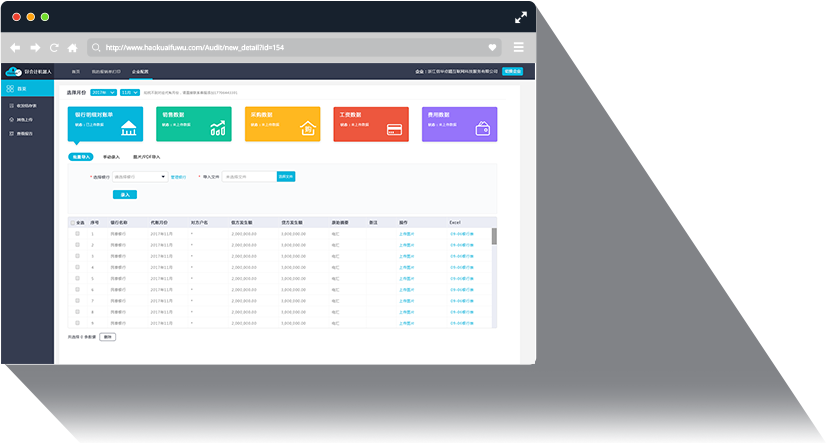The width and height of the screenshot is (826, 443).
Task: Check the checkbox for table row 5
Action: click(77, 278)
